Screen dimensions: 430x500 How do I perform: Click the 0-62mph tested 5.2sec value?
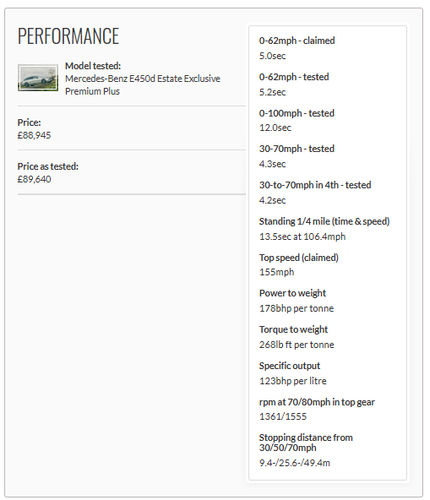[x=272, y=92]
